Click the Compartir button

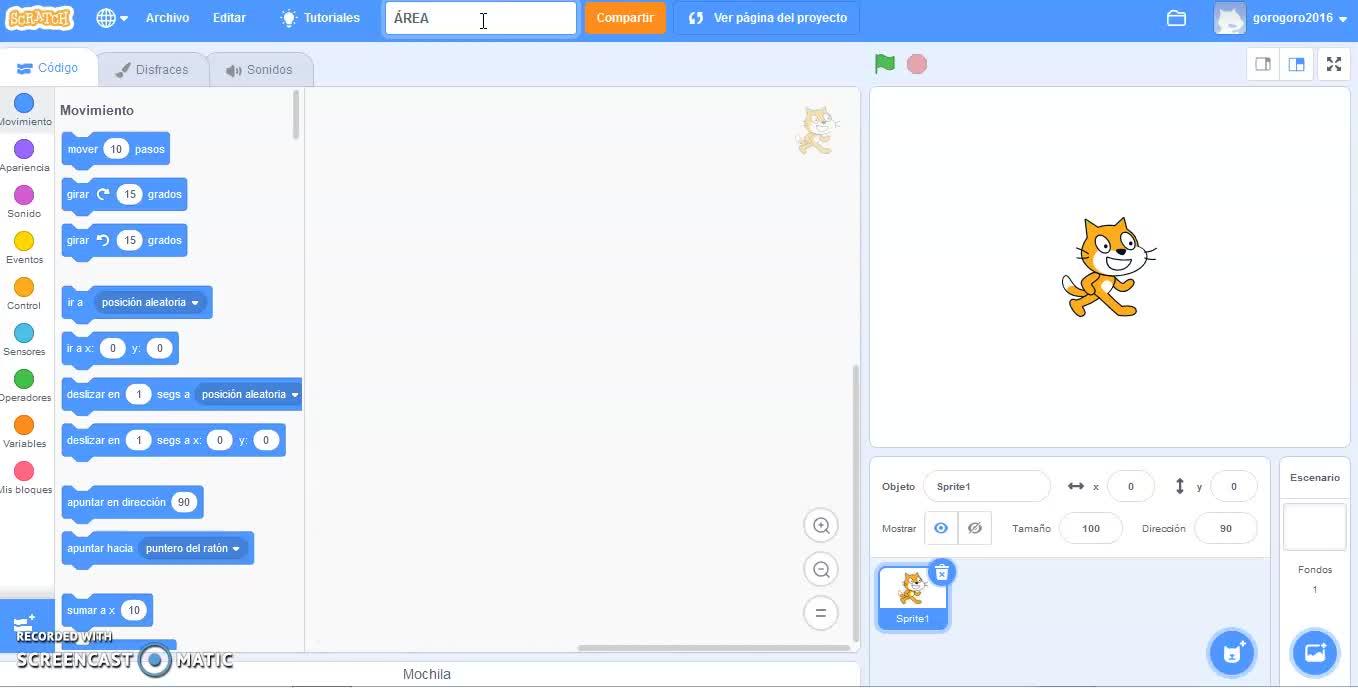[x=625, y=18]
